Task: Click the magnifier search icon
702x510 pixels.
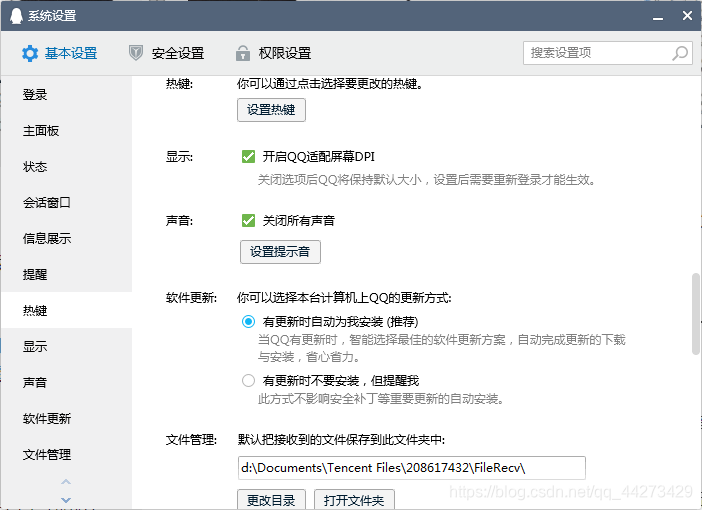Action: (680, 53)
